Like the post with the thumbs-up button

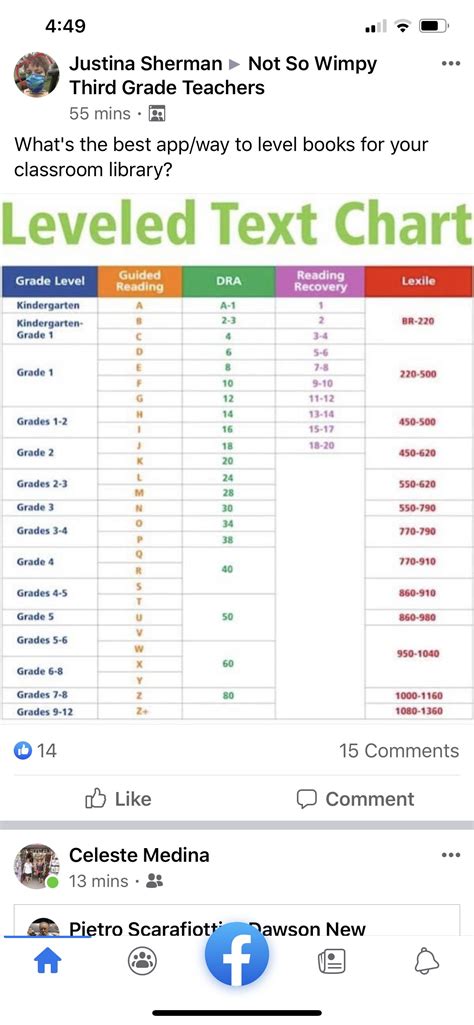click(x=118, y=799)
